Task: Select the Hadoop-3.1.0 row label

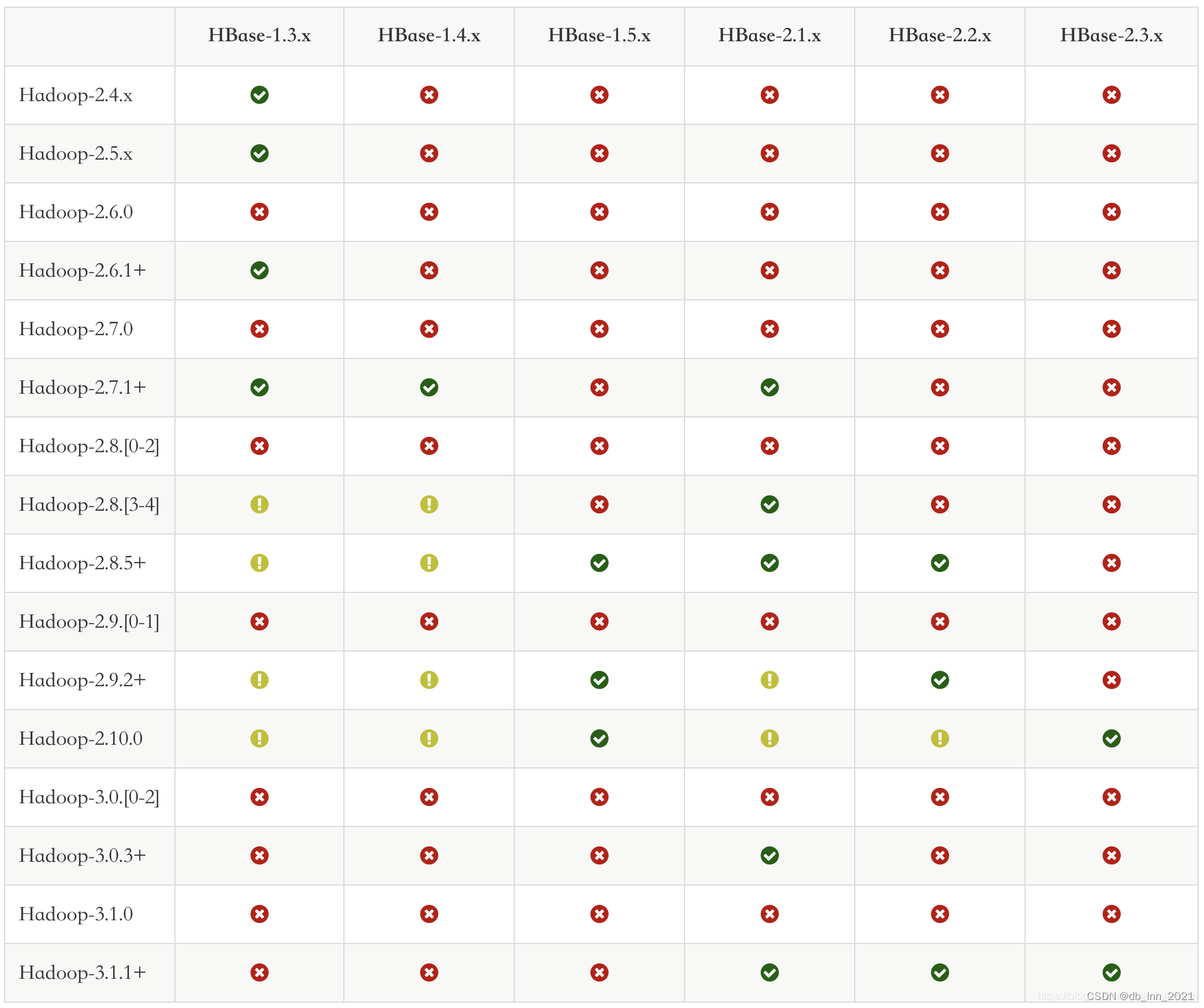Action: pyautogui.click(x=76, y=914)
